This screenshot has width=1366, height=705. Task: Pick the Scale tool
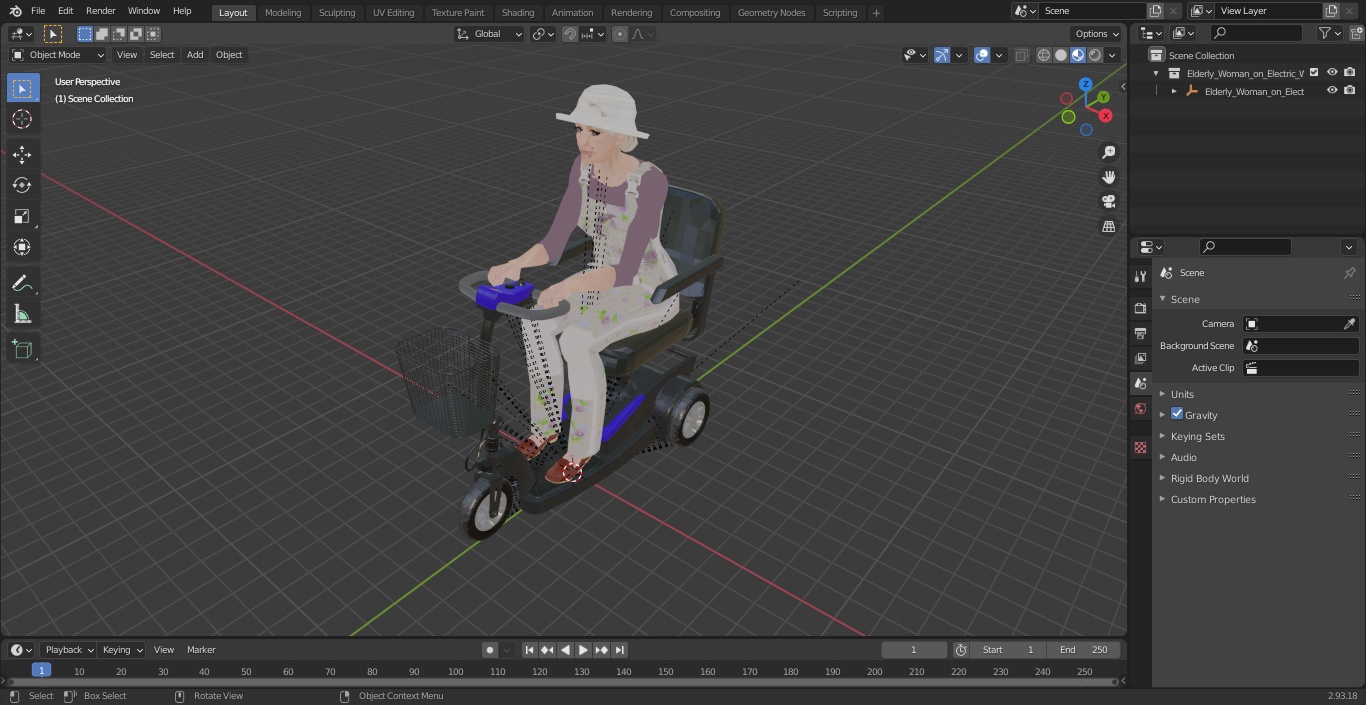pyautogui.click(x=22, y=216)
